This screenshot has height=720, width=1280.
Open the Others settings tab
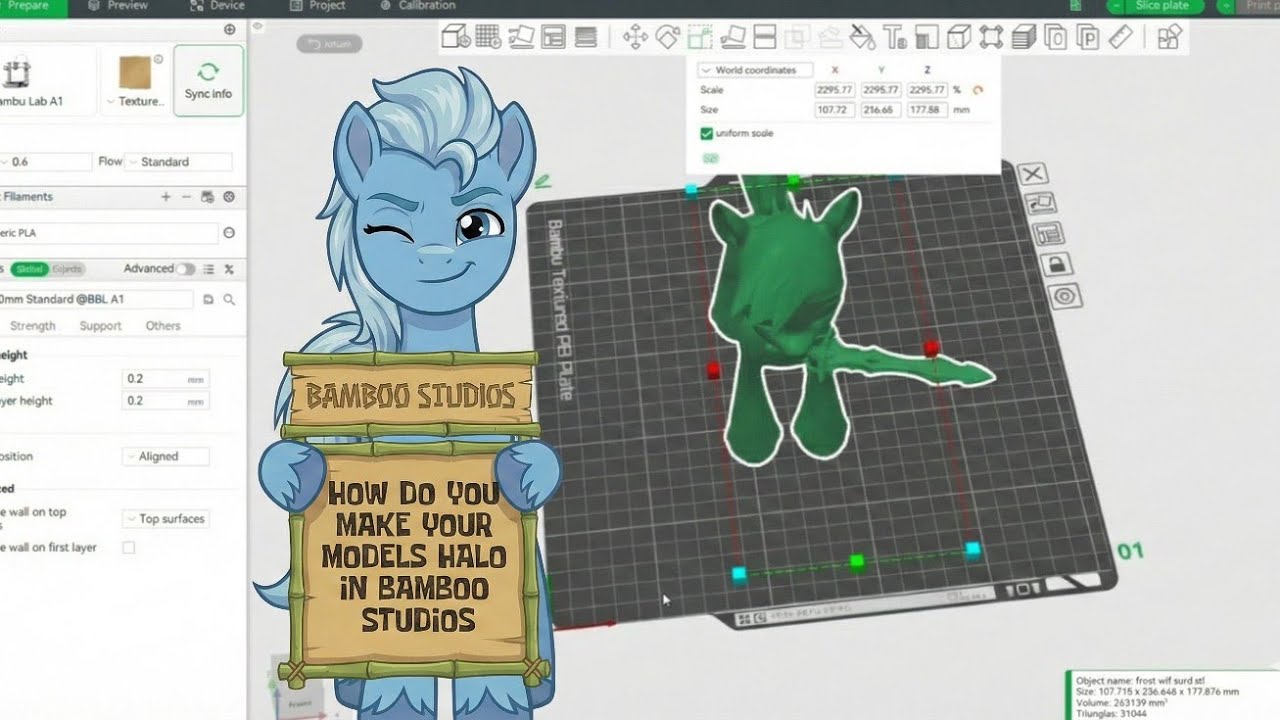(x=163, y=326)
